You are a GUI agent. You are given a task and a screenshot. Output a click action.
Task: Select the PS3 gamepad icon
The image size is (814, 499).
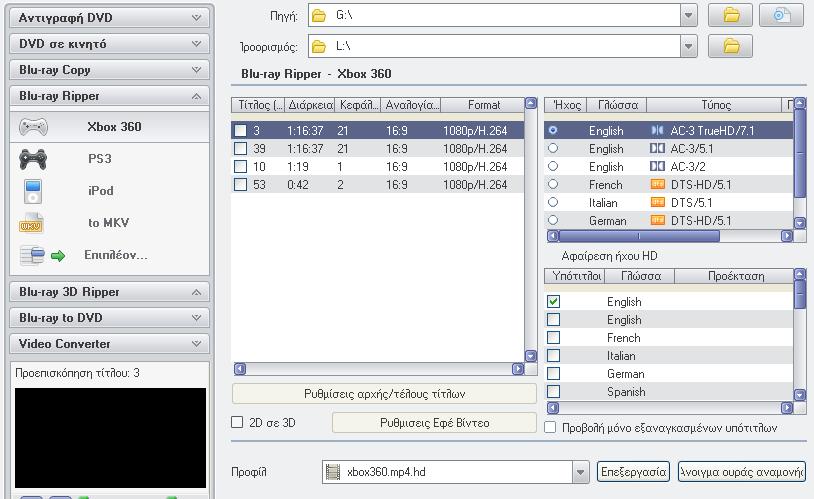click(34, 159)
